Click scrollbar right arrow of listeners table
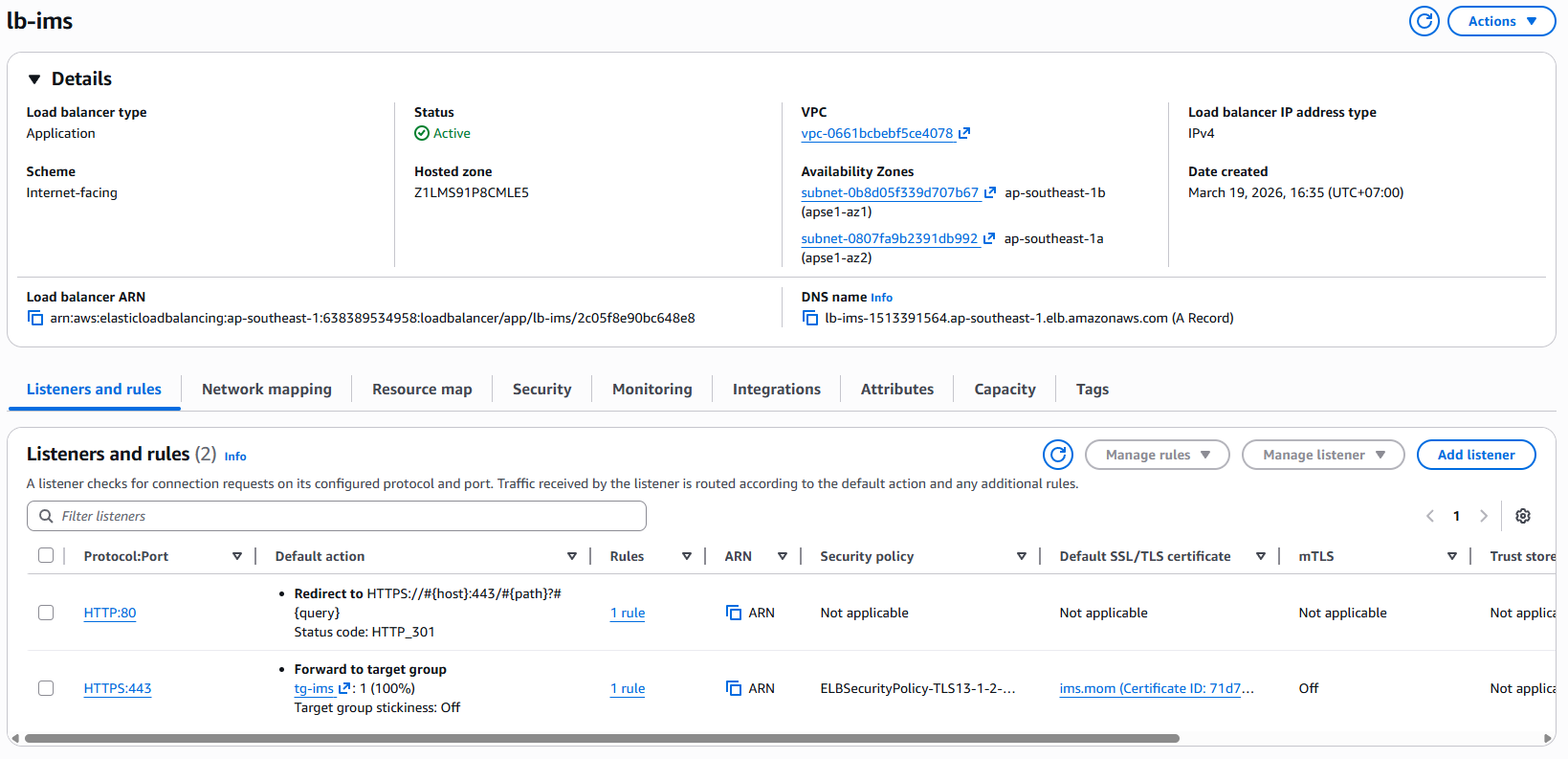Screen dimensions: 1568x759 (x=1548, y=739)
